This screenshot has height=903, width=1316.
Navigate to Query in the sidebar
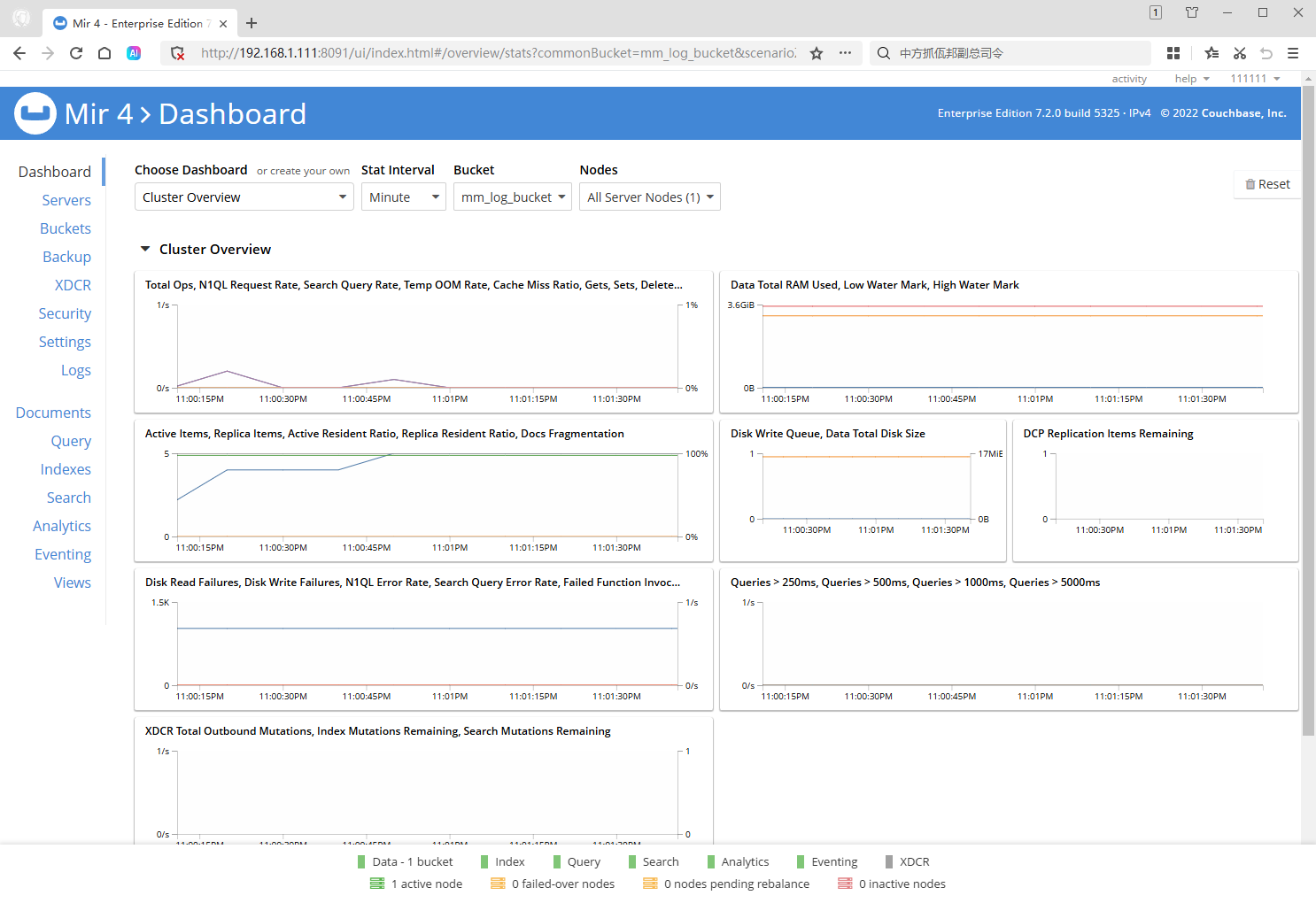coord(71,441)
